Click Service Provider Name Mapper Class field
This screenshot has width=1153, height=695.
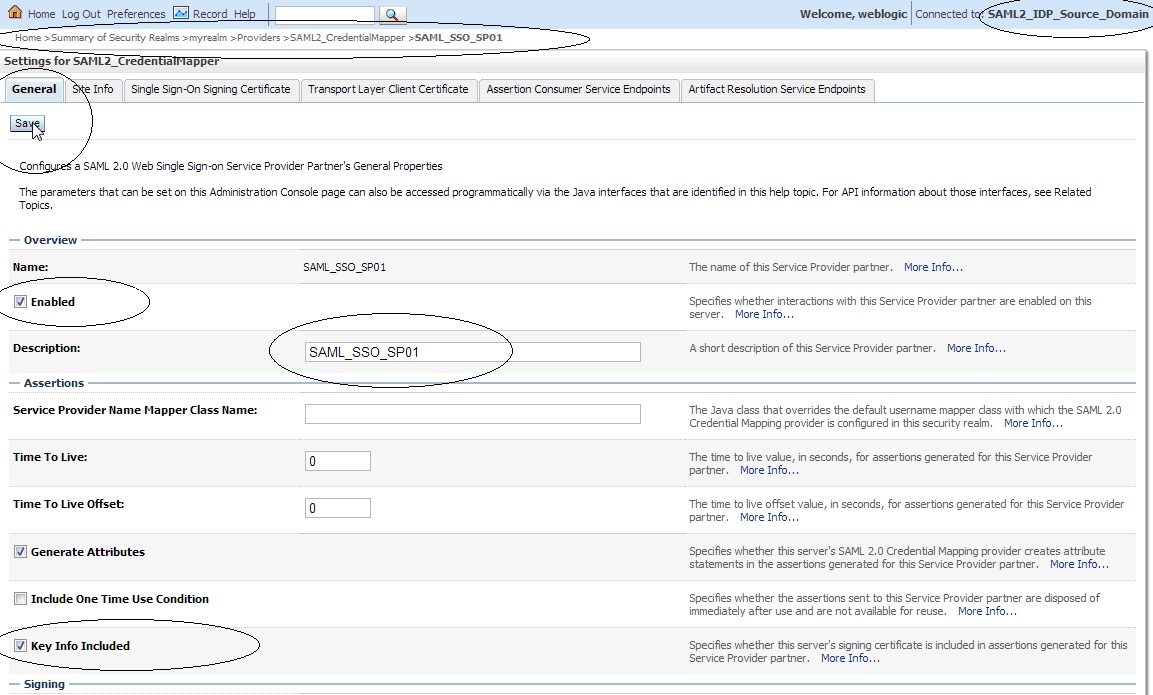[x=473, y=414]
